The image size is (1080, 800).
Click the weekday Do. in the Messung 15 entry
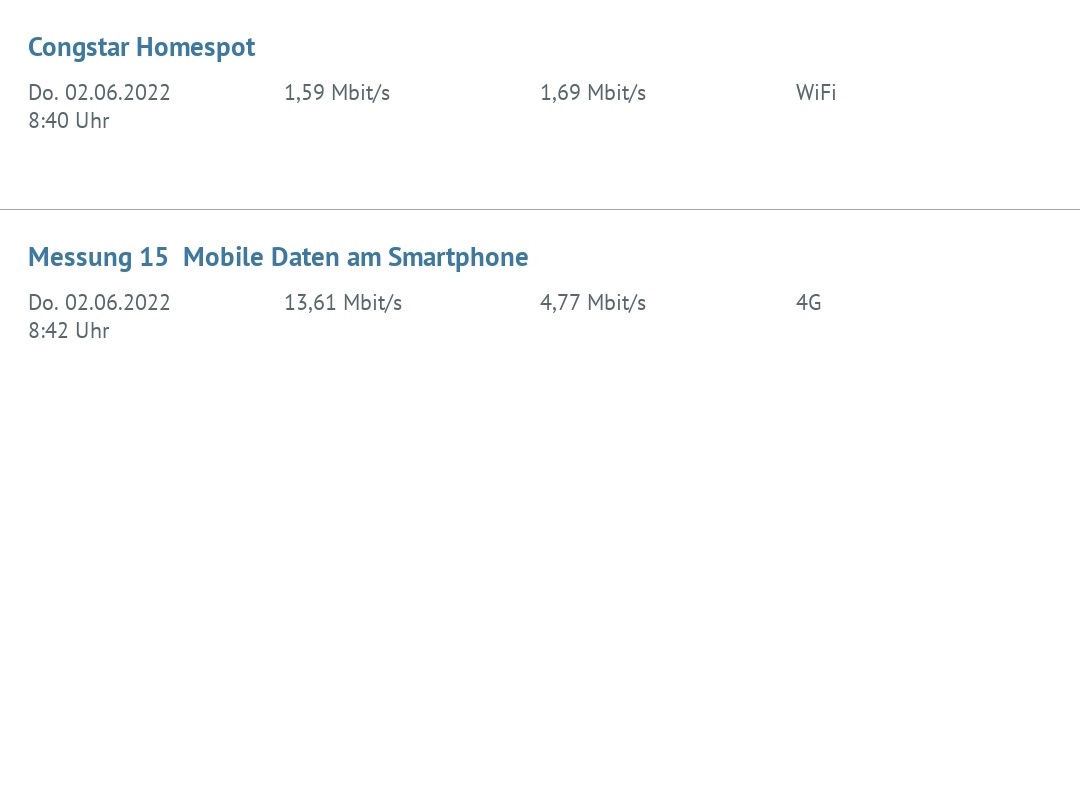tap(43, 303)
